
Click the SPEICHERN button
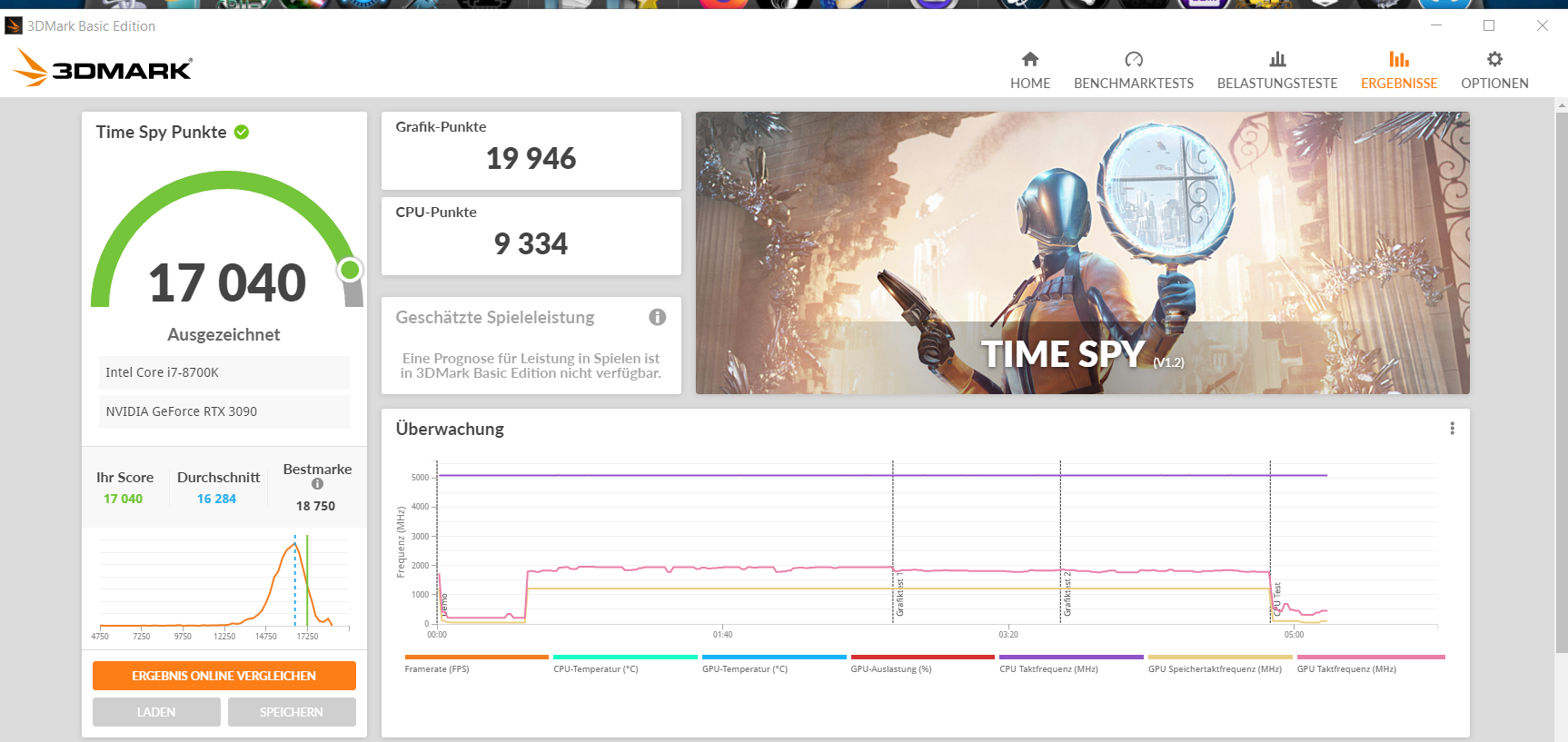292,712
